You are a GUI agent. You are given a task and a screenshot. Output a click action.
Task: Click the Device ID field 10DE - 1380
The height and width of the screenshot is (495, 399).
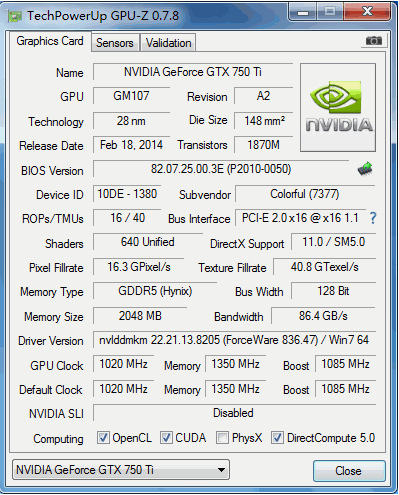[127, 194]
